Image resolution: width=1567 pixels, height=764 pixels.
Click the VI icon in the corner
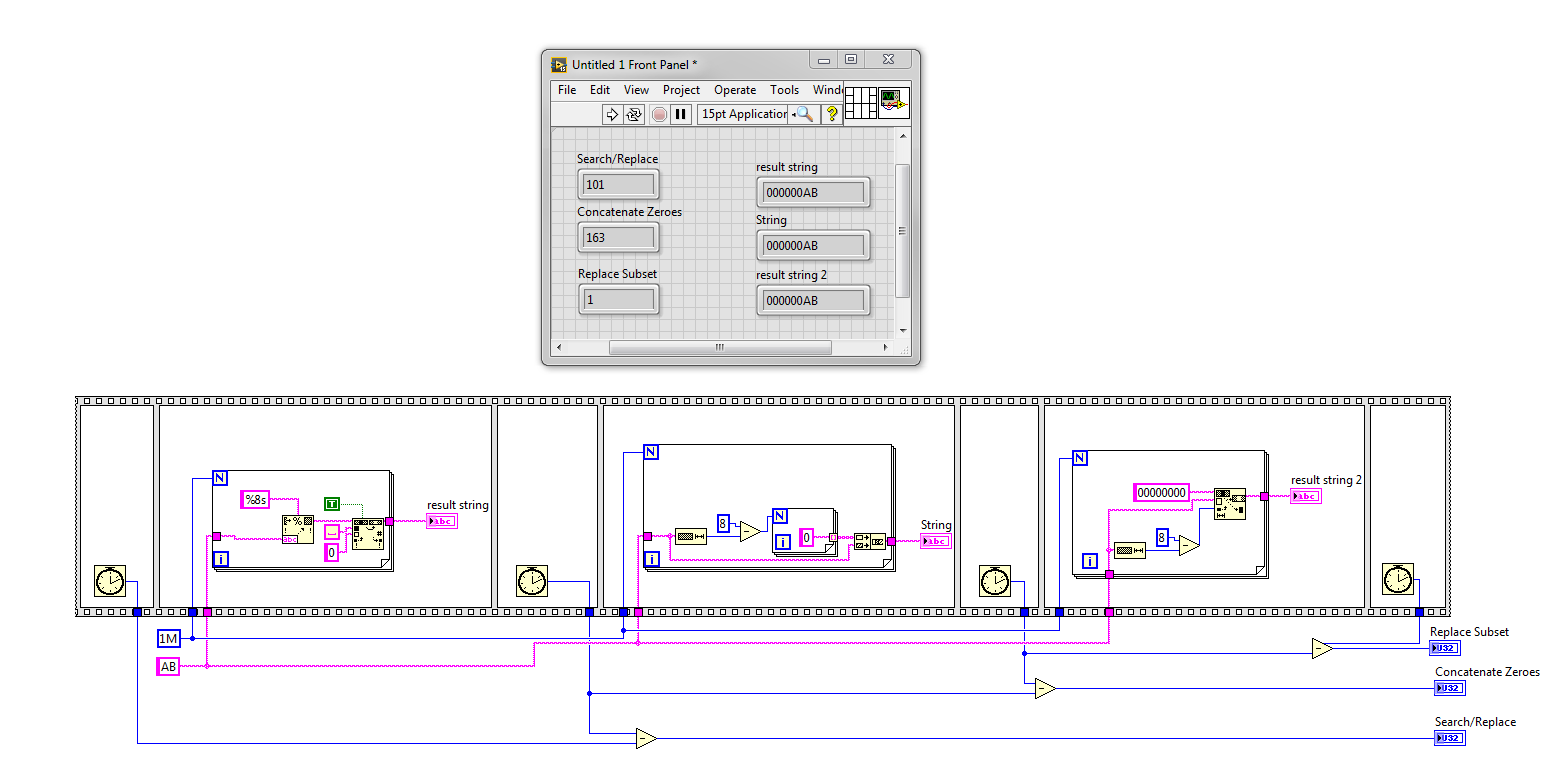[894, 104]
